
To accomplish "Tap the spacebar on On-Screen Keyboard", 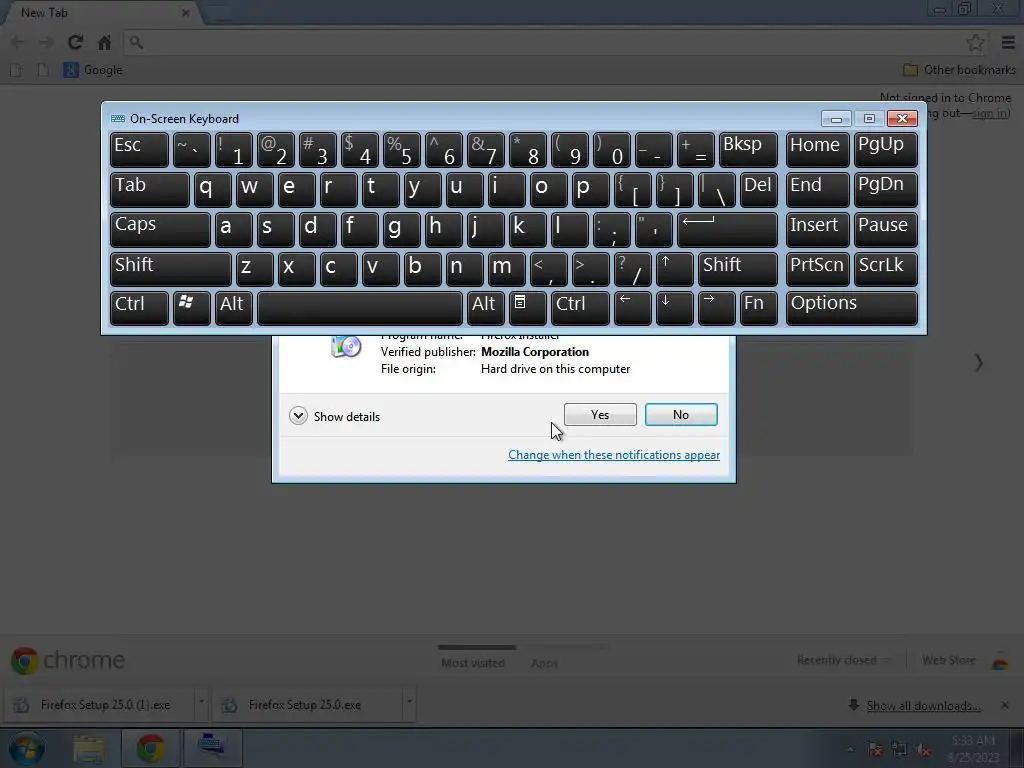I will point(360,308).
